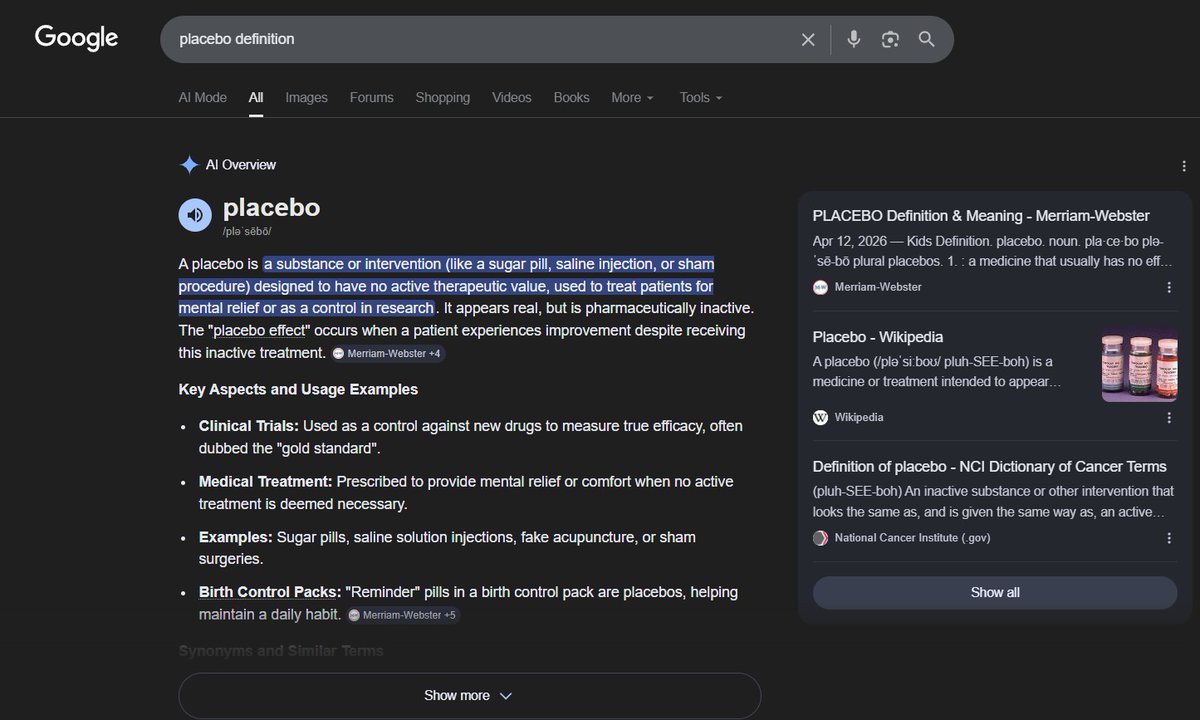The width and height of the screenshot is (1200, 720).
Task: Click the Google logo
Action: coord(76,38)
